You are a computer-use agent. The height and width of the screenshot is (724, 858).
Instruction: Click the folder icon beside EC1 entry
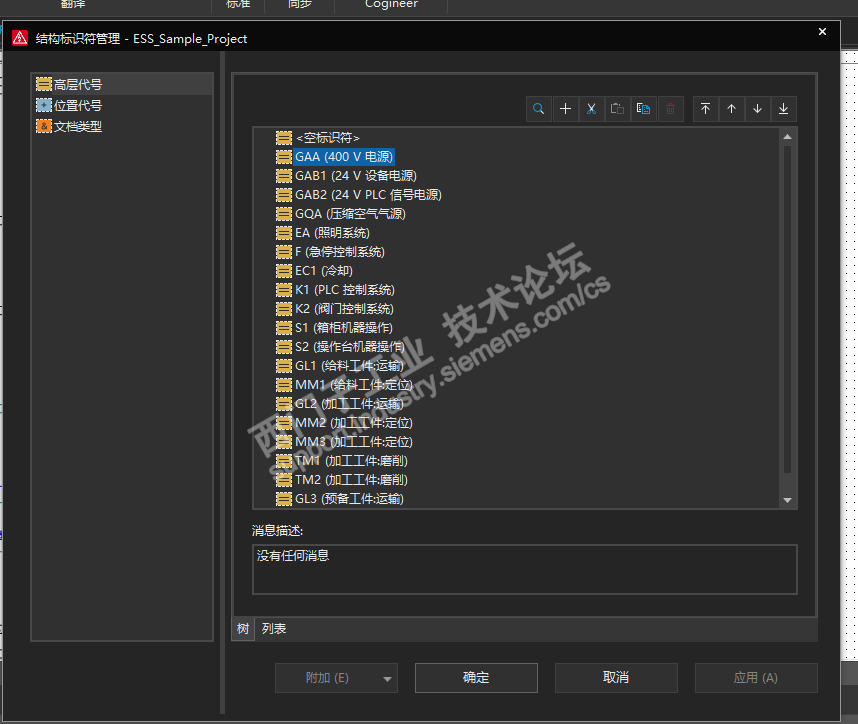(284, 271)
